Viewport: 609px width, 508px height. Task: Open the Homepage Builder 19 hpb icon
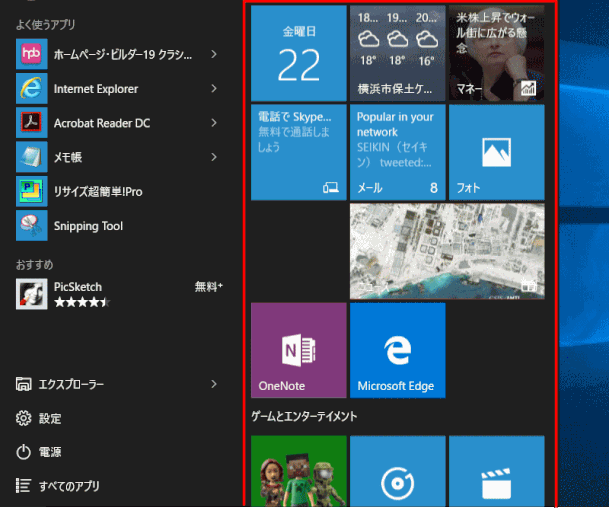[x=31, y=54]
